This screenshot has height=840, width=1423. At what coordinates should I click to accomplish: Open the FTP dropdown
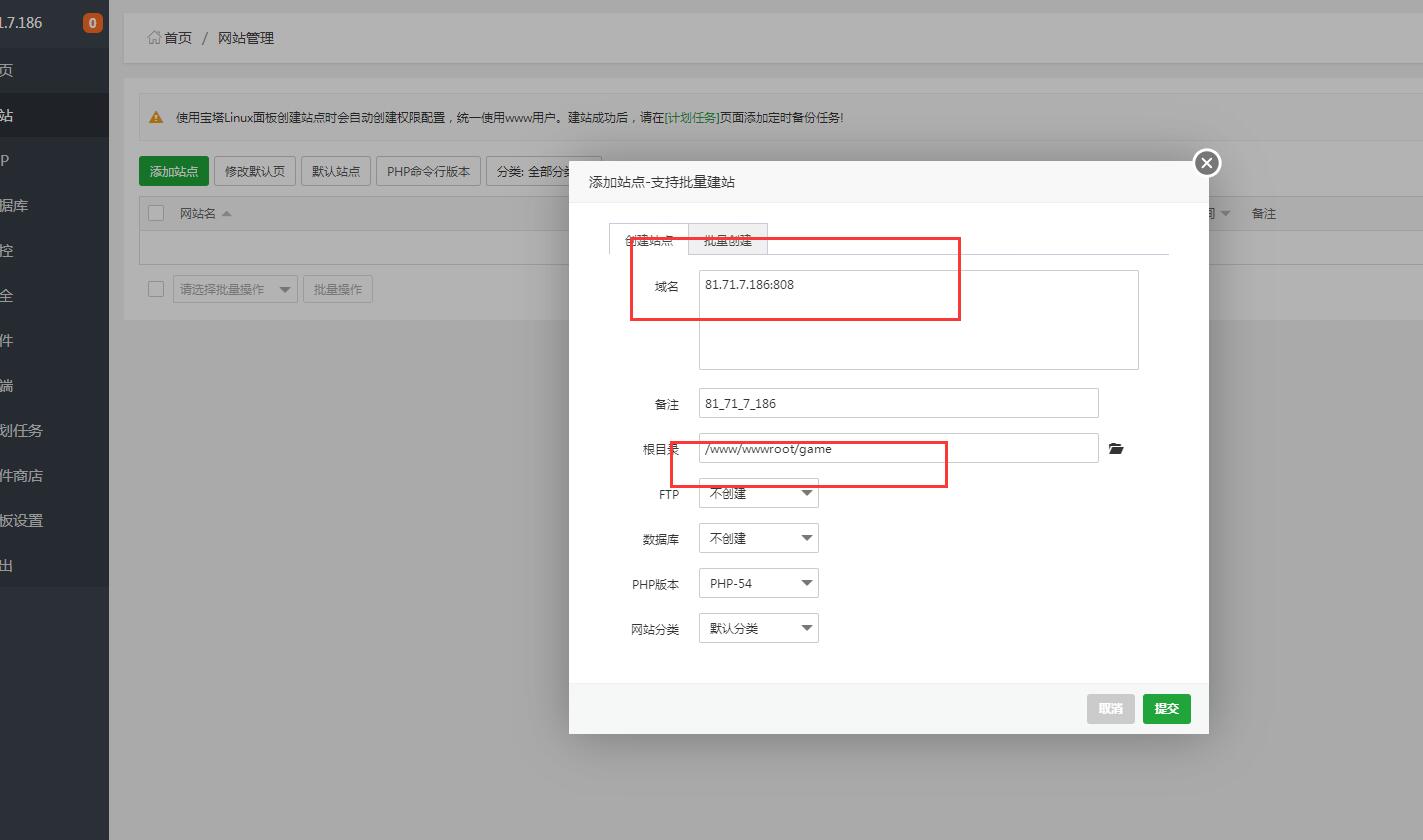[758, 493]
